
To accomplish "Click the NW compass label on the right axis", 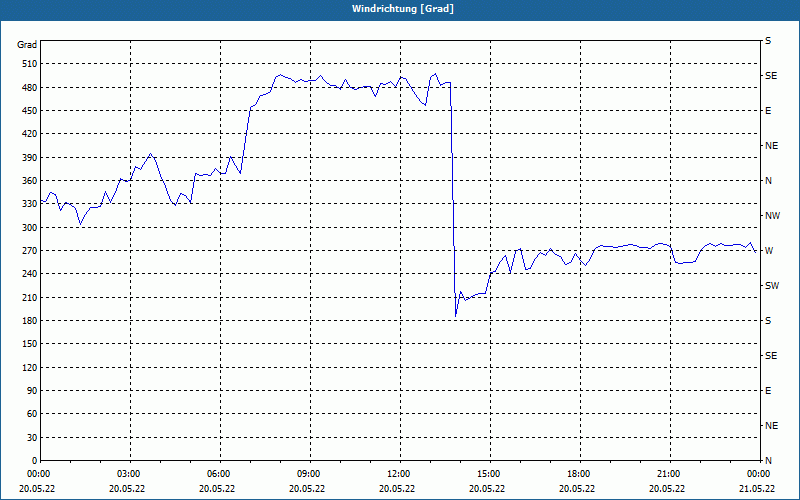I will click(772, 216).
